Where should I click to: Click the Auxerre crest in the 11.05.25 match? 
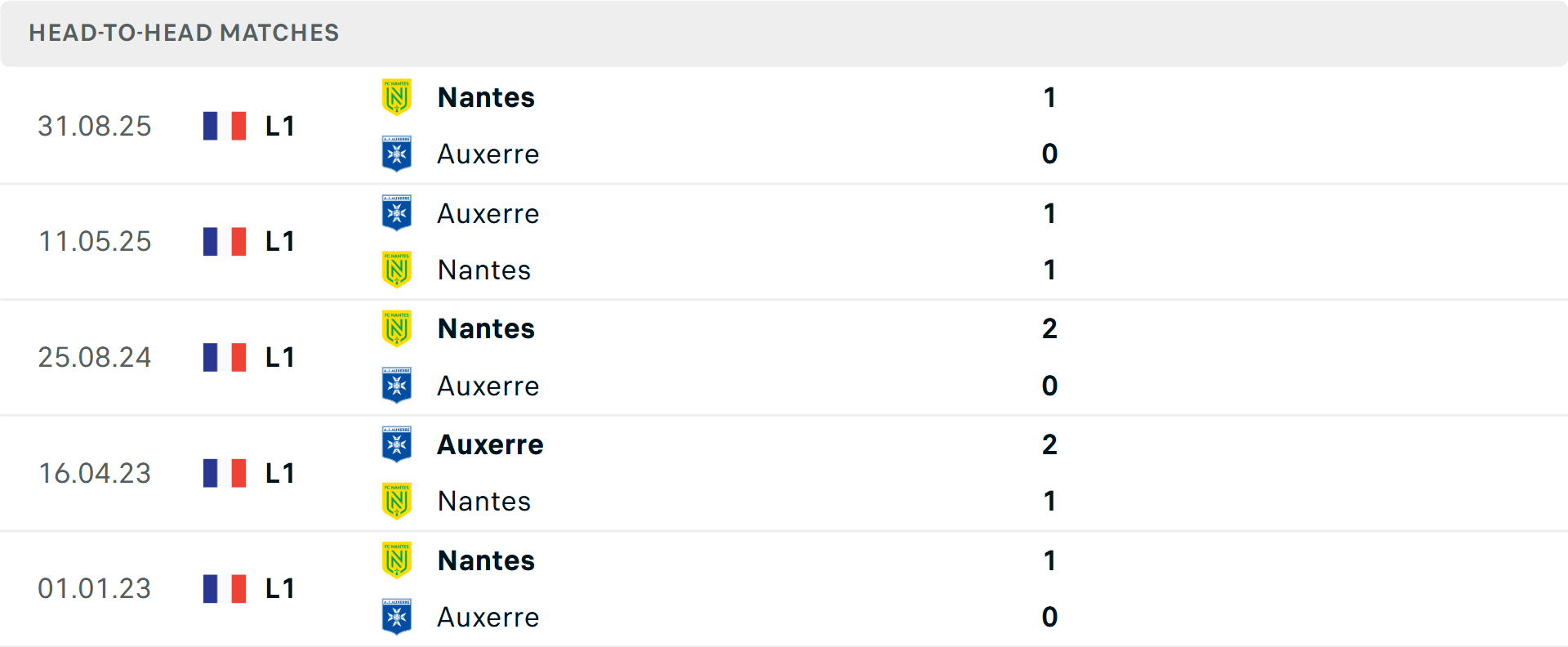point(397,212)
